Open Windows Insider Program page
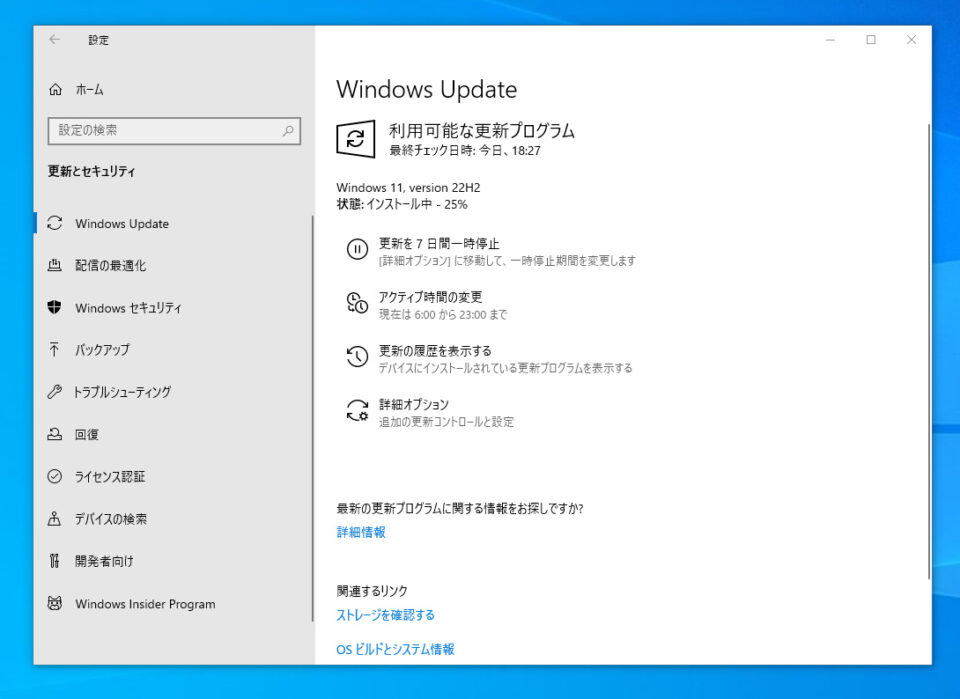The height and width of the screenshot is (699, 960). tap(173, 604)
